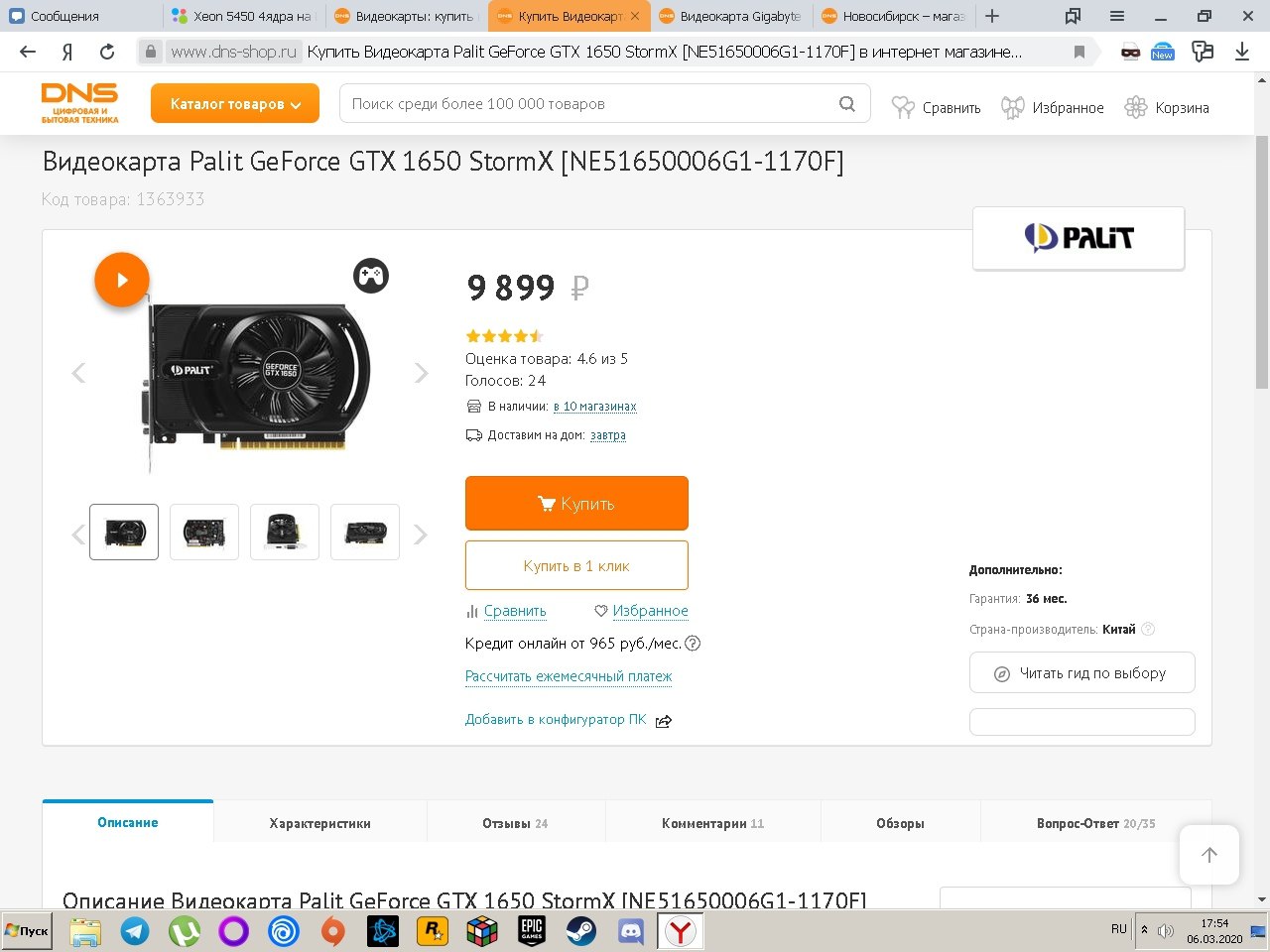Open the Корзина cart icon
The height and width of the screenshot is (952, 1270).
tap(1167, 108)
